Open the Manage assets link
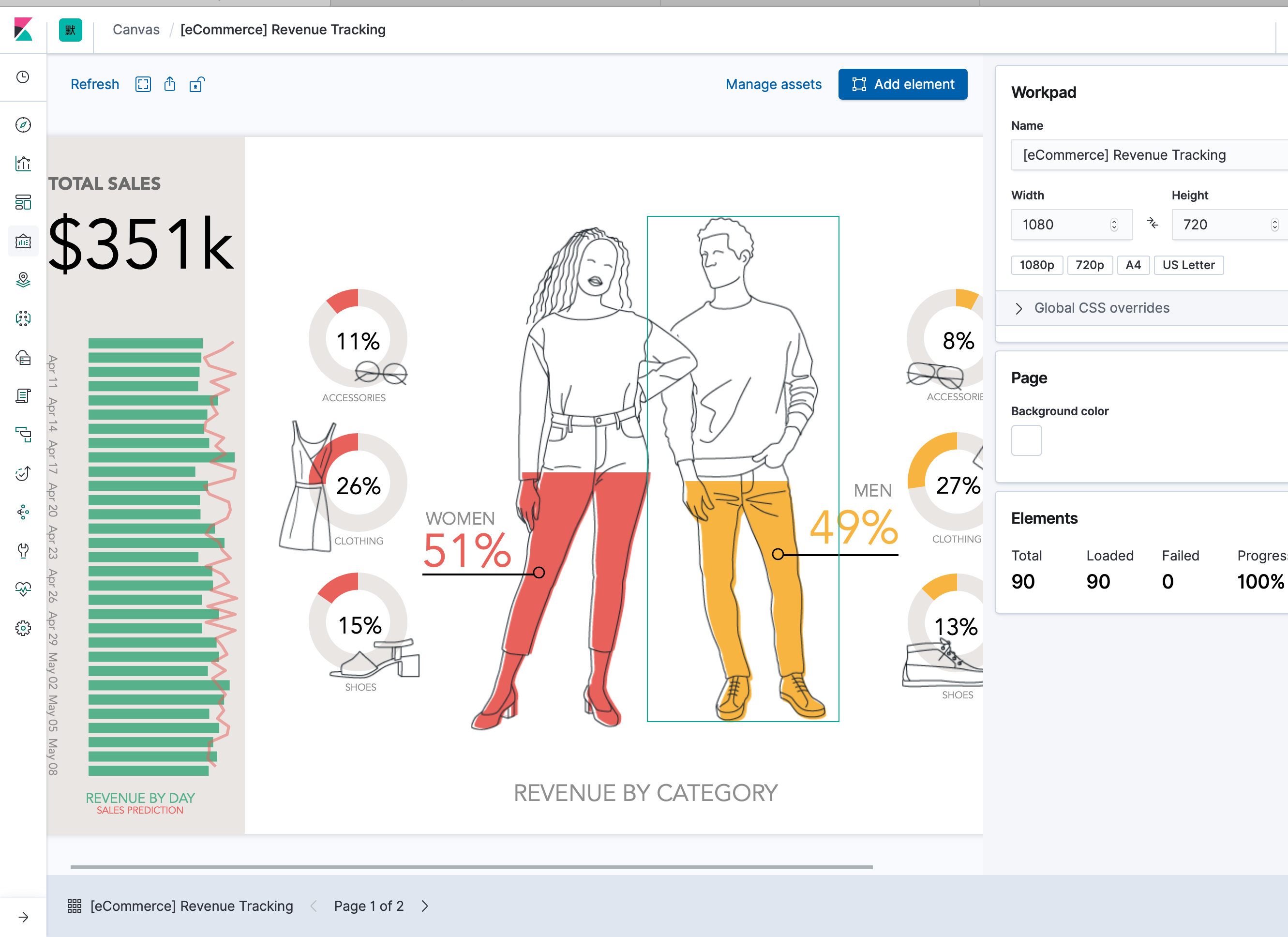Viewport: 1288px width, 937px height. point(773,85)
